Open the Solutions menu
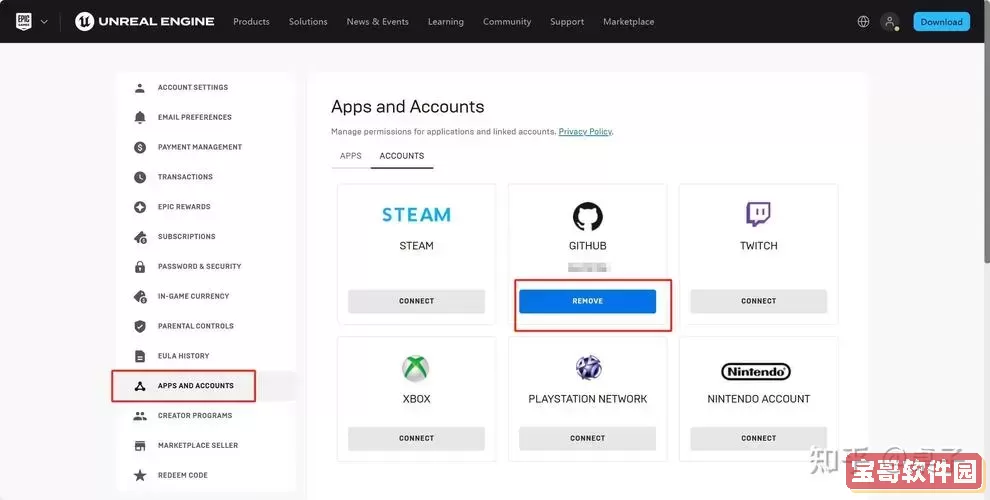Viewport: 990px width, 500px height. tap(308, 21)
